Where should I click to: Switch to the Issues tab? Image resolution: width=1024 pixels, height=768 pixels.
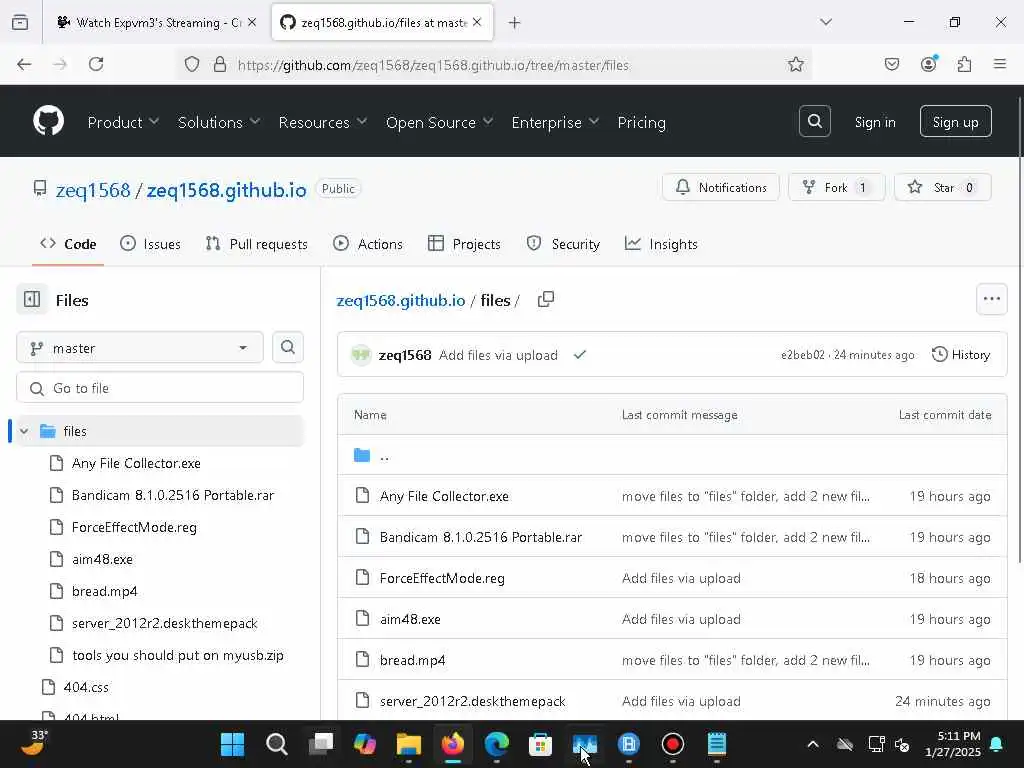[150, 244]
